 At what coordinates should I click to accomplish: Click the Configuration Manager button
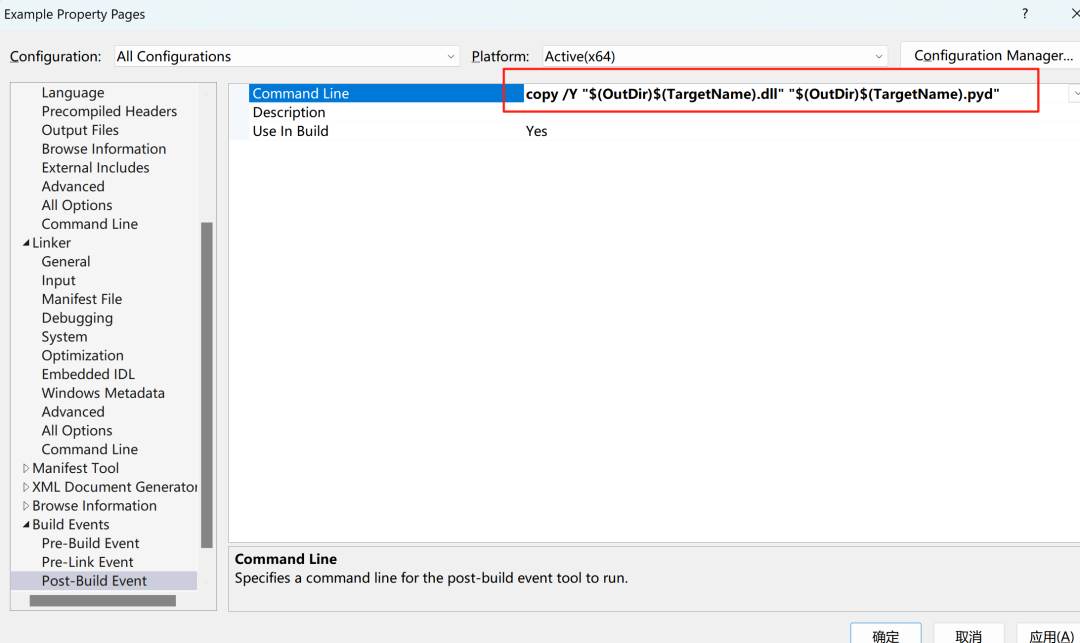click(992, 56)
